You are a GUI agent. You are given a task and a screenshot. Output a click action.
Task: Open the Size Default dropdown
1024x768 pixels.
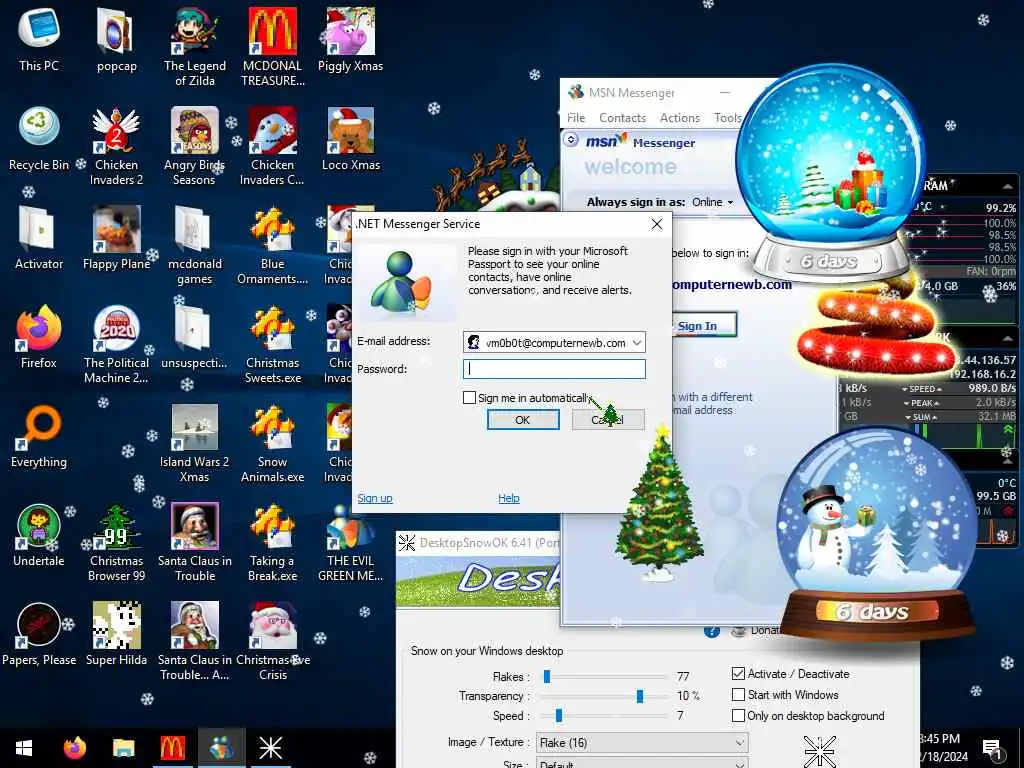coord(642,763)
